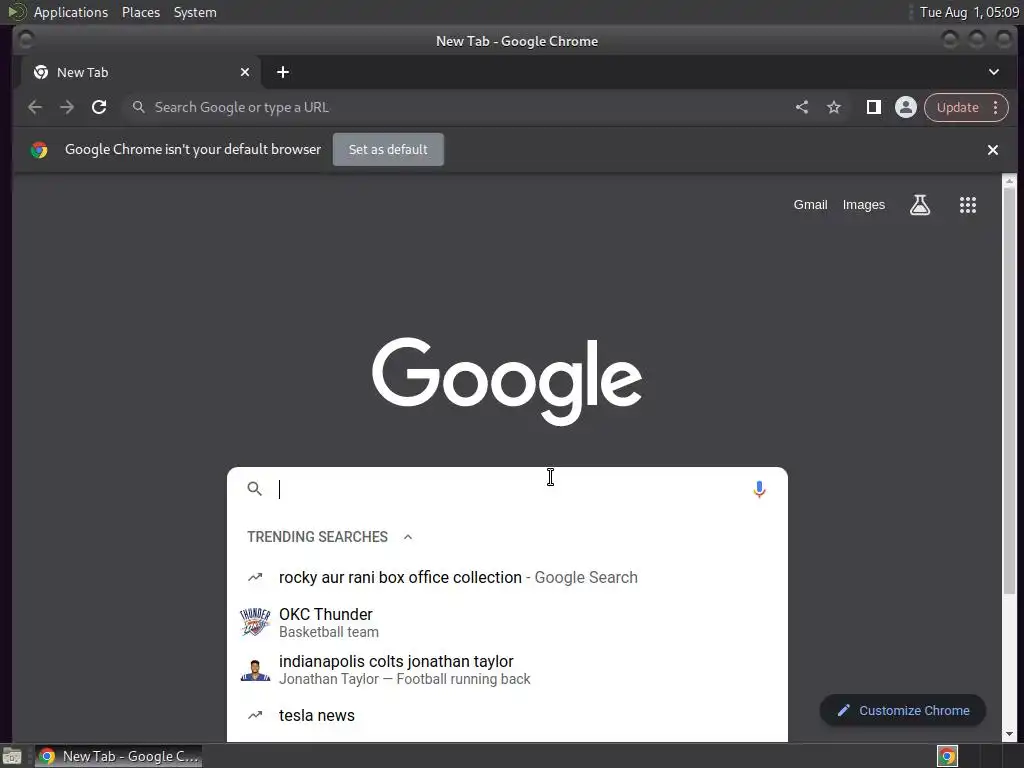Start voice search with the microphone
1024x768 pixels.
pyautogui.click(x=759, y=489)
